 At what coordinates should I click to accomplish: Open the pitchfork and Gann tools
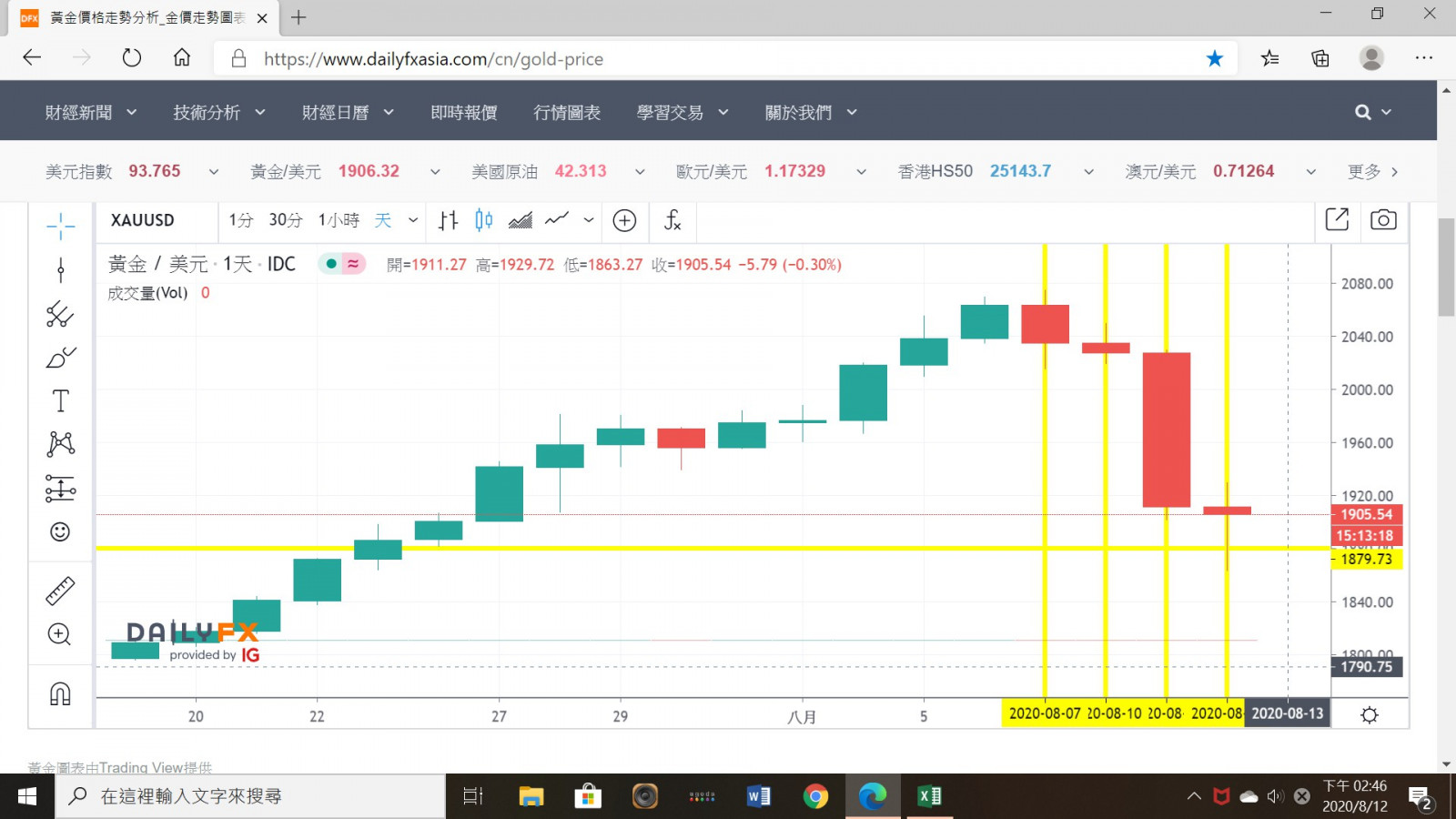pos(60,314)
